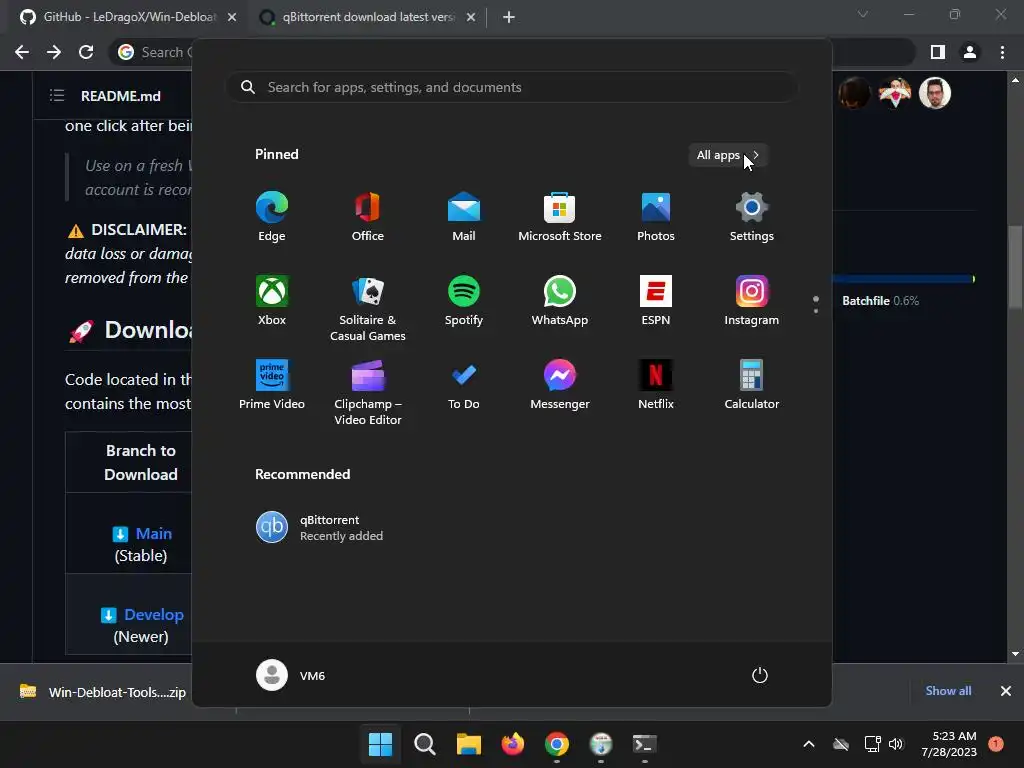
Task: Click Develop (Newer) download link
Action: 153,615
